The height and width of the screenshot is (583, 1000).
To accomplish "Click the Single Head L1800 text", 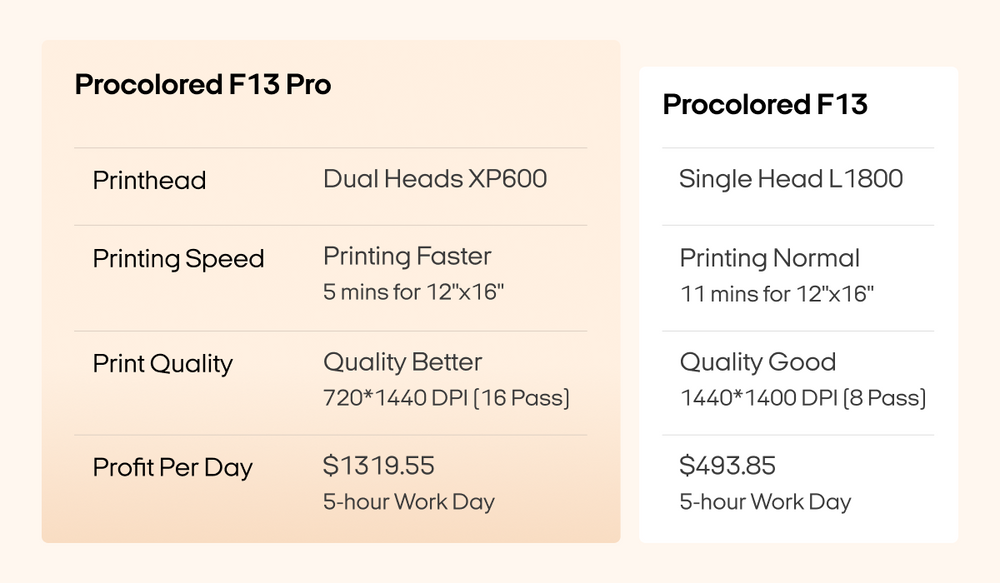I will (790, 179).
